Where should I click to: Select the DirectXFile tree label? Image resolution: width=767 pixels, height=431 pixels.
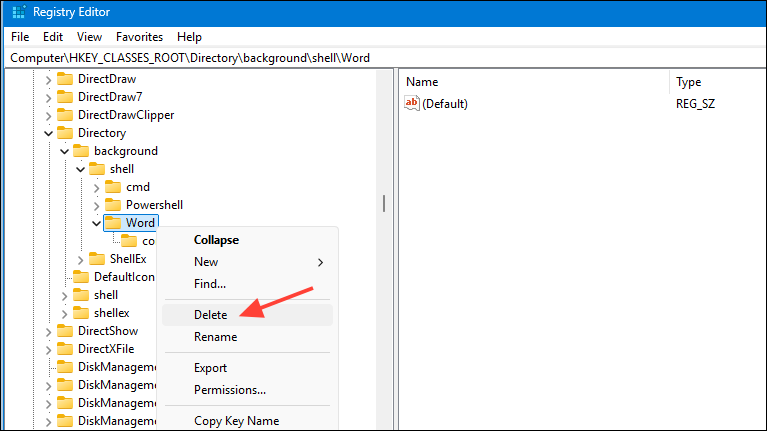(x=106, y=349)
